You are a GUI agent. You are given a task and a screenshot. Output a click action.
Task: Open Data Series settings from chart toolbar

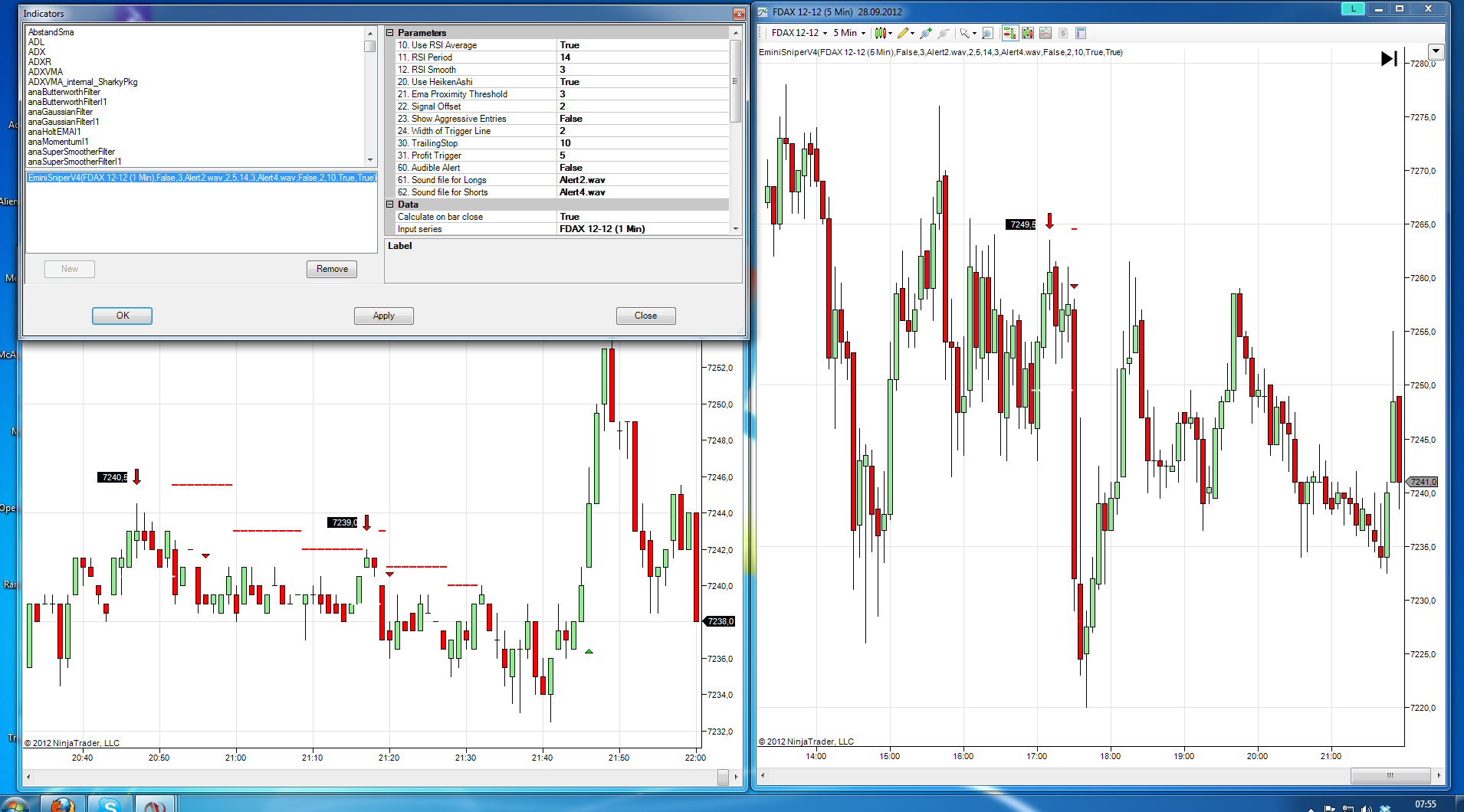tap(1028, 33)
